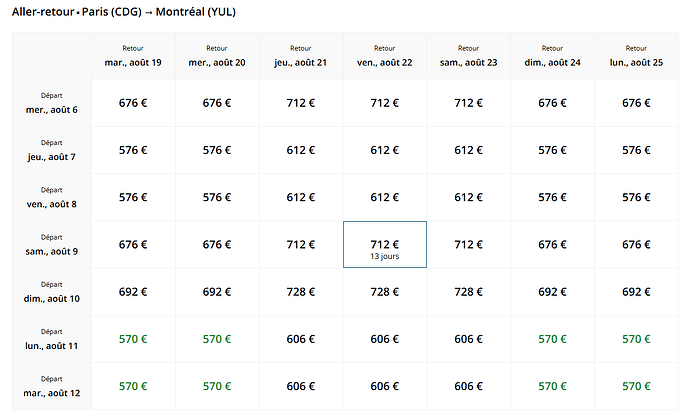Click the Retour lun., août 25 column header

pyautogui.click(x=636, y=56)
